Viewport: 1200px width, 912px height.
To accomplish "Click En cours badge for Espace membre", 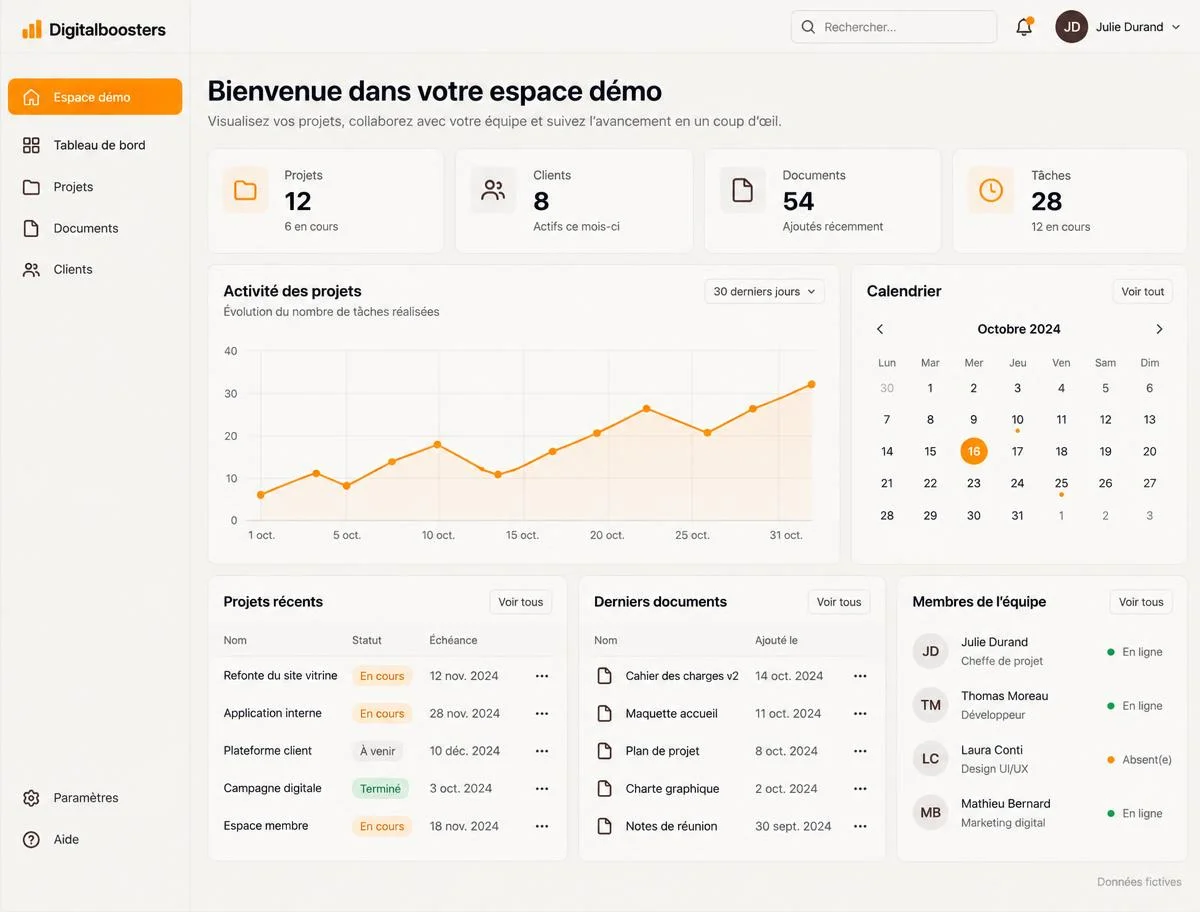I will click(382, 826).
